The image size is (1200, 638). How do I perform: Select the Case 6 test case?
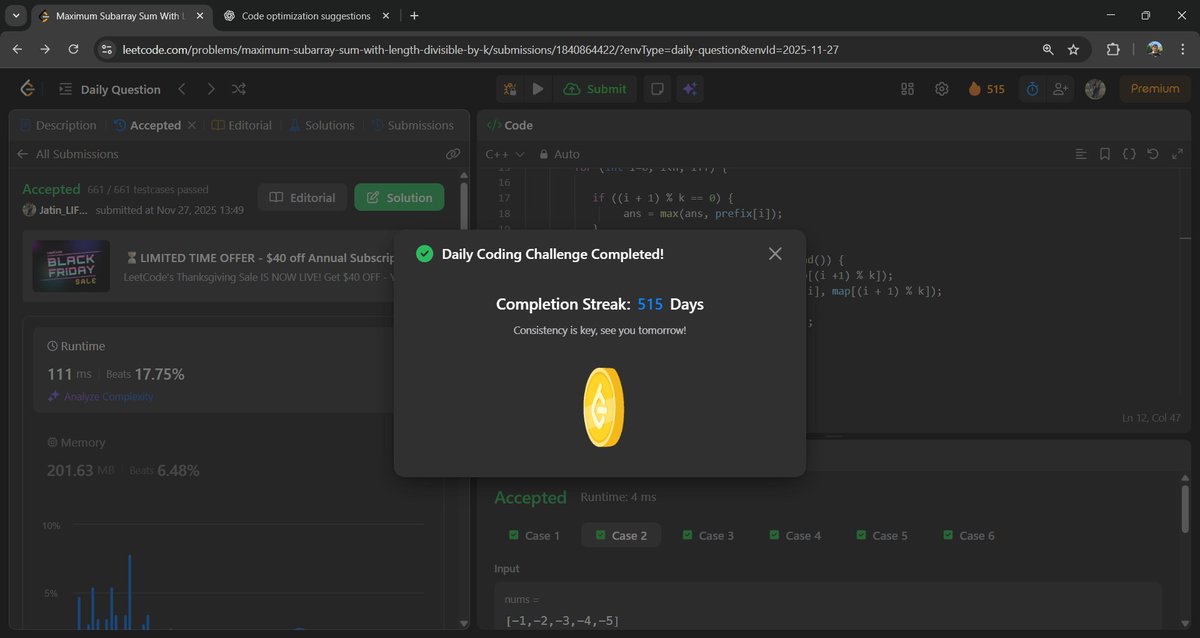[x=968, y=535]
